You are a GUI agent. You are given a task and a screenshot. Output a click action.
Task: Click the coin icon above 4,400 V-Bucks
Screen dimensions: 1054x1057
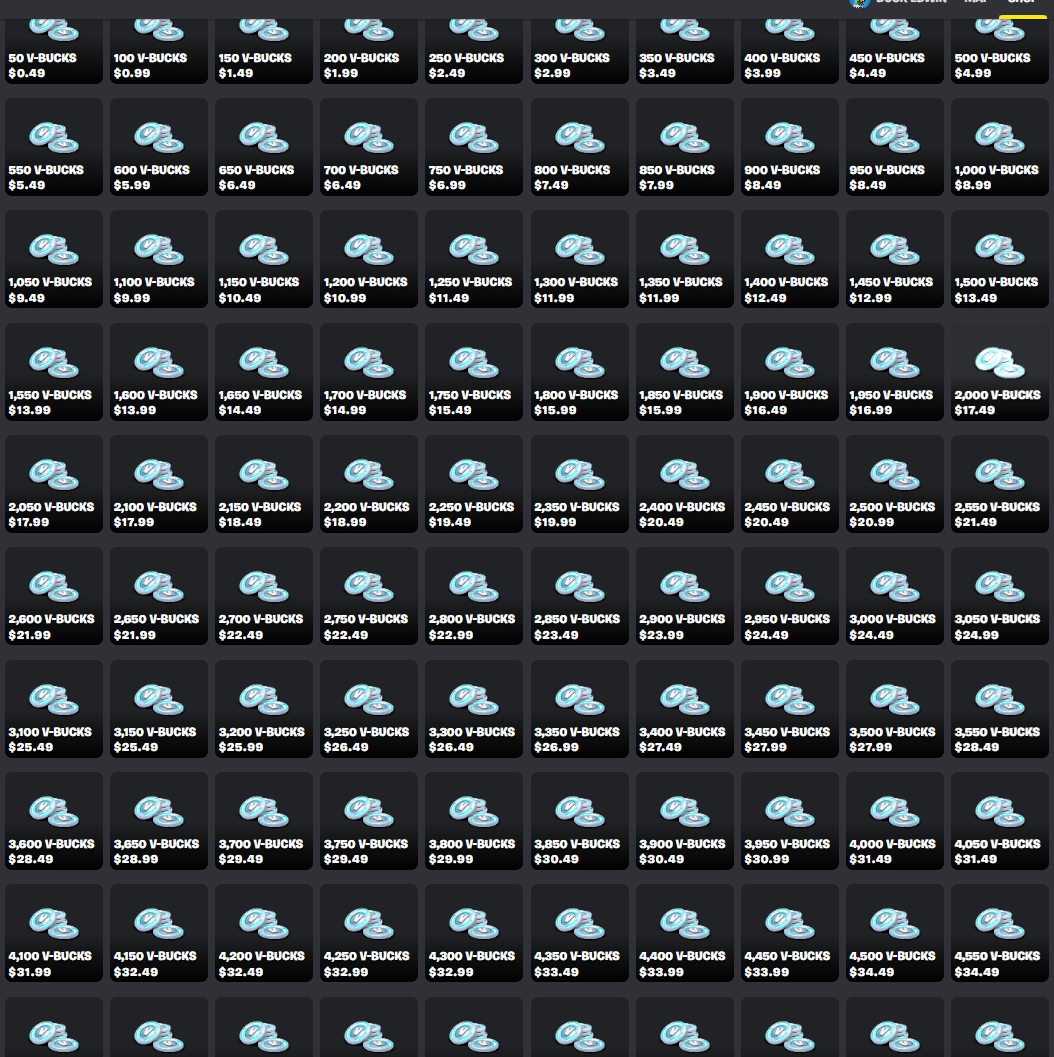point(684,924)
